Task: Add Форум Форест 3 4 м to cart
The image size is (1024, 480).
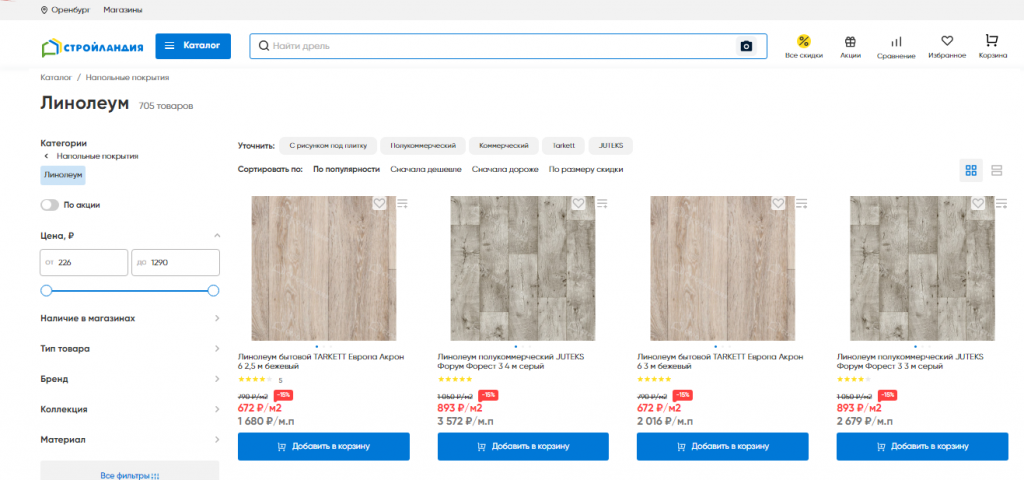Action: 523,447
